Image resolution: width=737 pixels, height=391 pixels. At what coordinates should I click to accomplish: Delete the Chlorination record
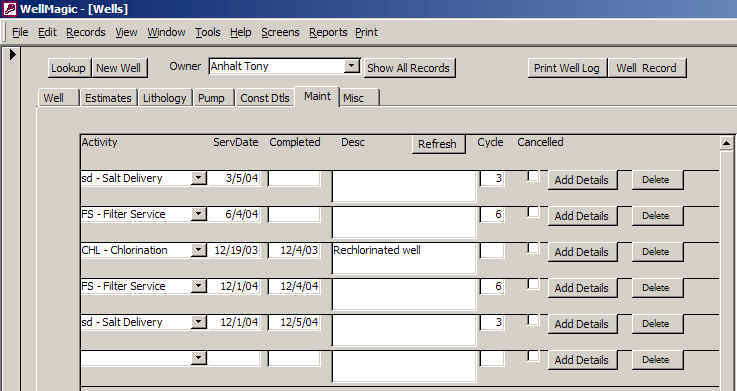(657, 252)
